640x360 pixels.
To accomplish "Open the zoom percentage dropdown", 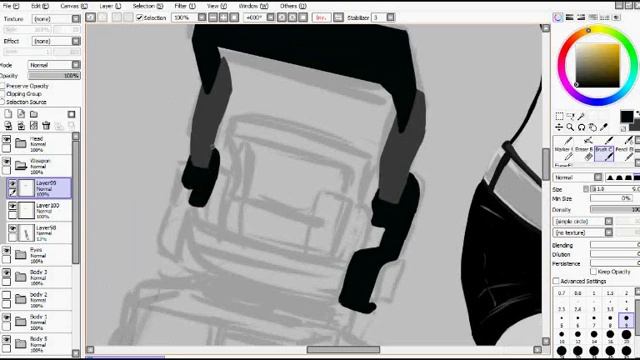I will pos(202,18).
